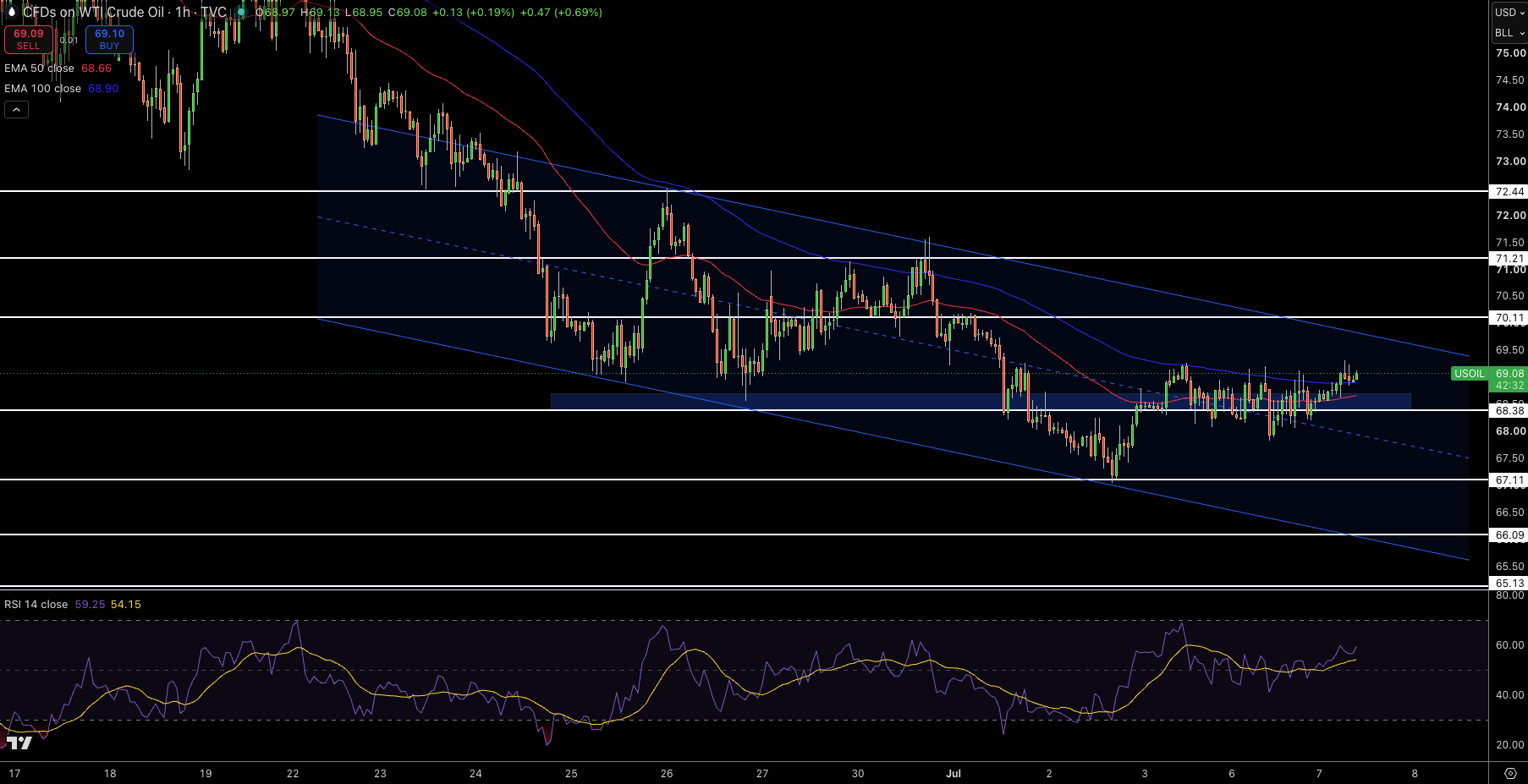Click the RSI average value 54.15

(126, 604)
